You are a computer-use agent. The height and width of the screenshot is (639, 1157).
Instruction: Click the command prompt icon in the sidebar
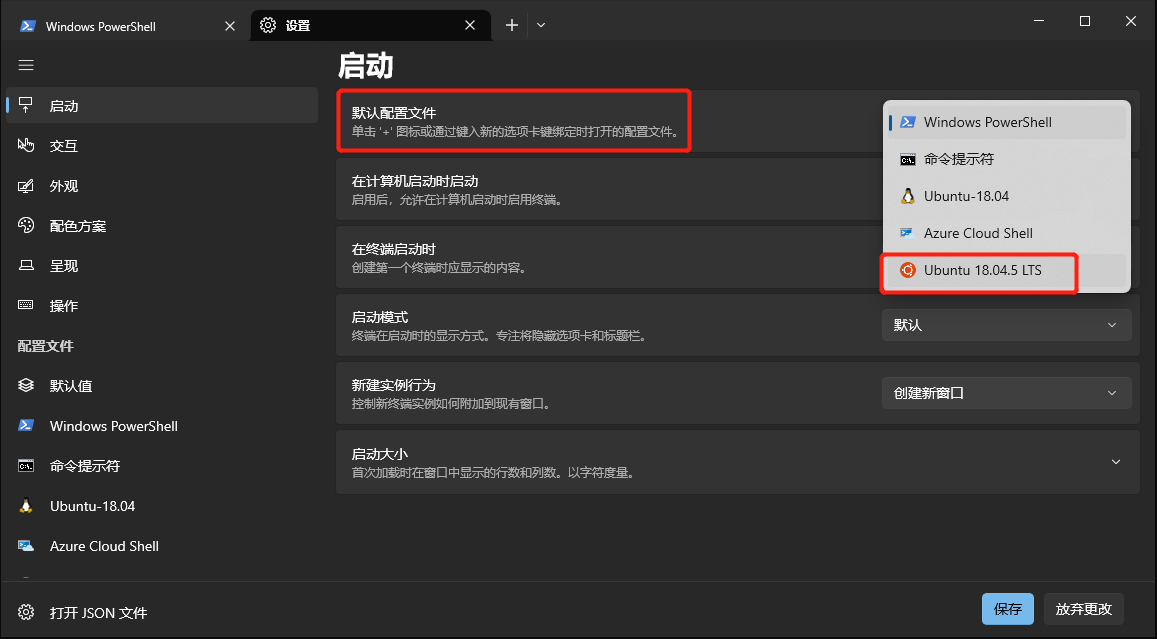[26, 466]
